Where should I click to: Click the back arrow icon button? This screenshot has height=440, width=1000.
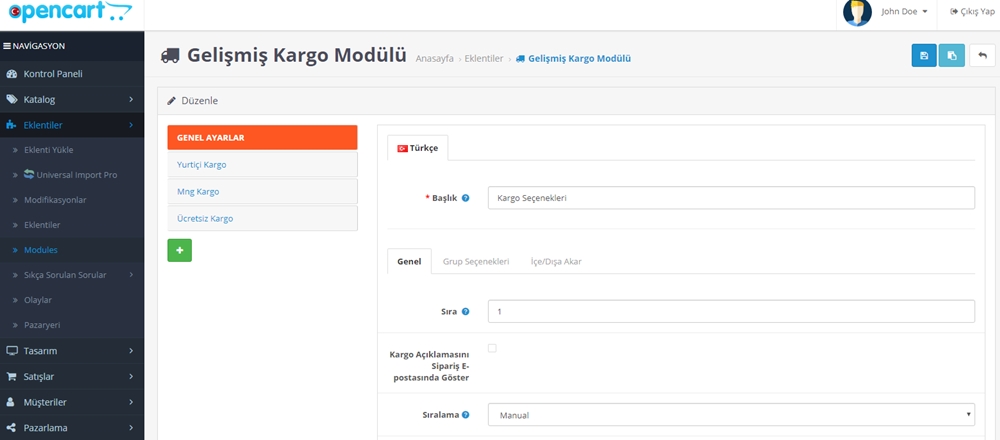(x=982, y=56)
